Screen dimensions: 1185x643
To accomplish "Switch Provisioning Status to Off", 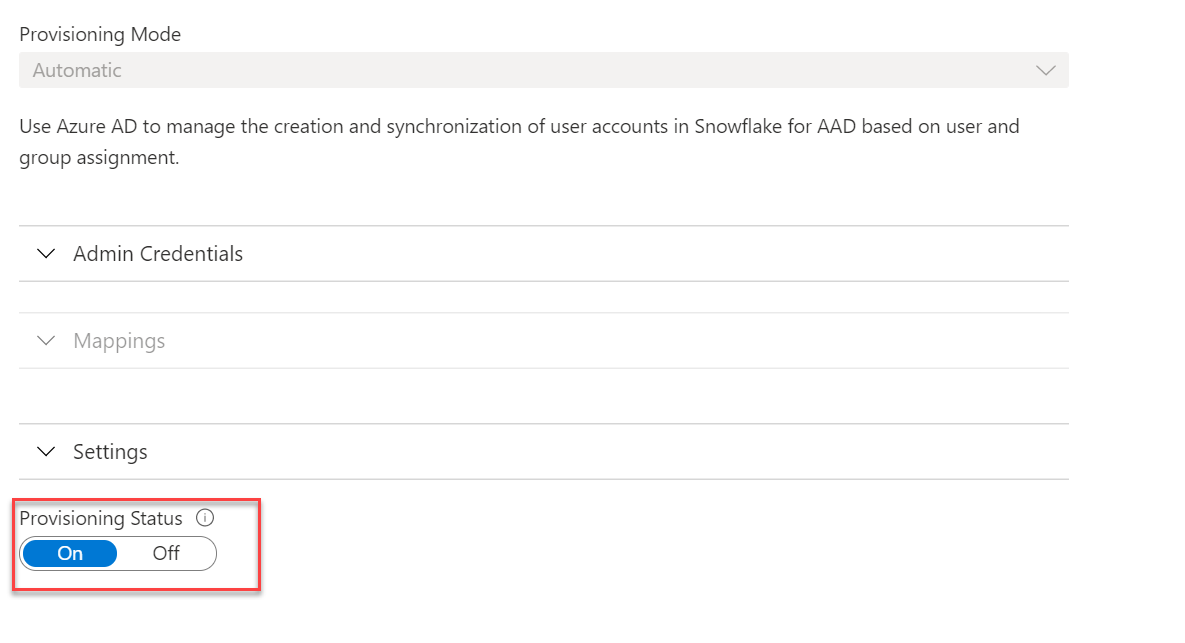I will click(166, 554).
